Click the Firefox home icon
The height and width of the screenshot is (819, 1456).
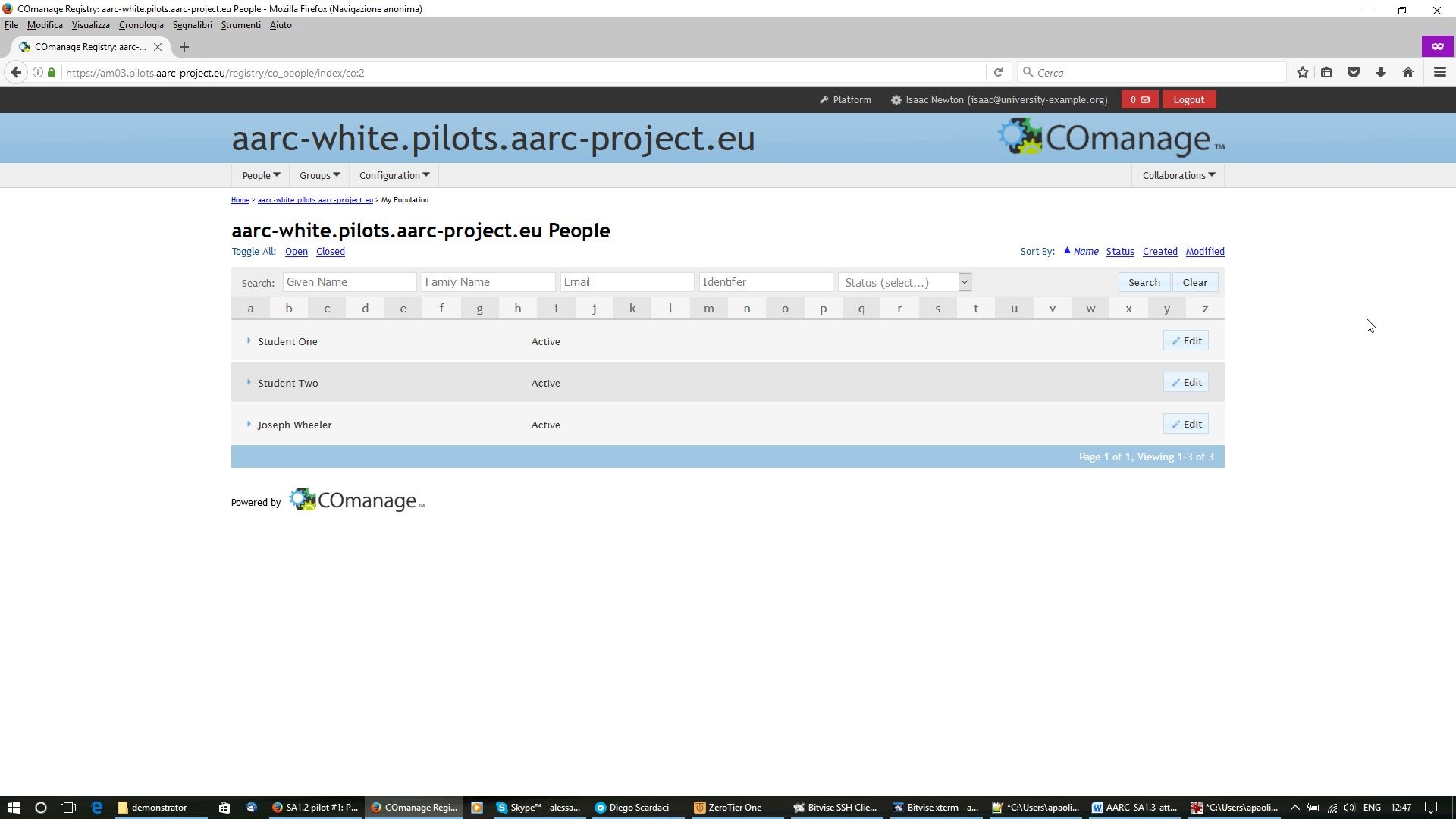click(1407, 73)
